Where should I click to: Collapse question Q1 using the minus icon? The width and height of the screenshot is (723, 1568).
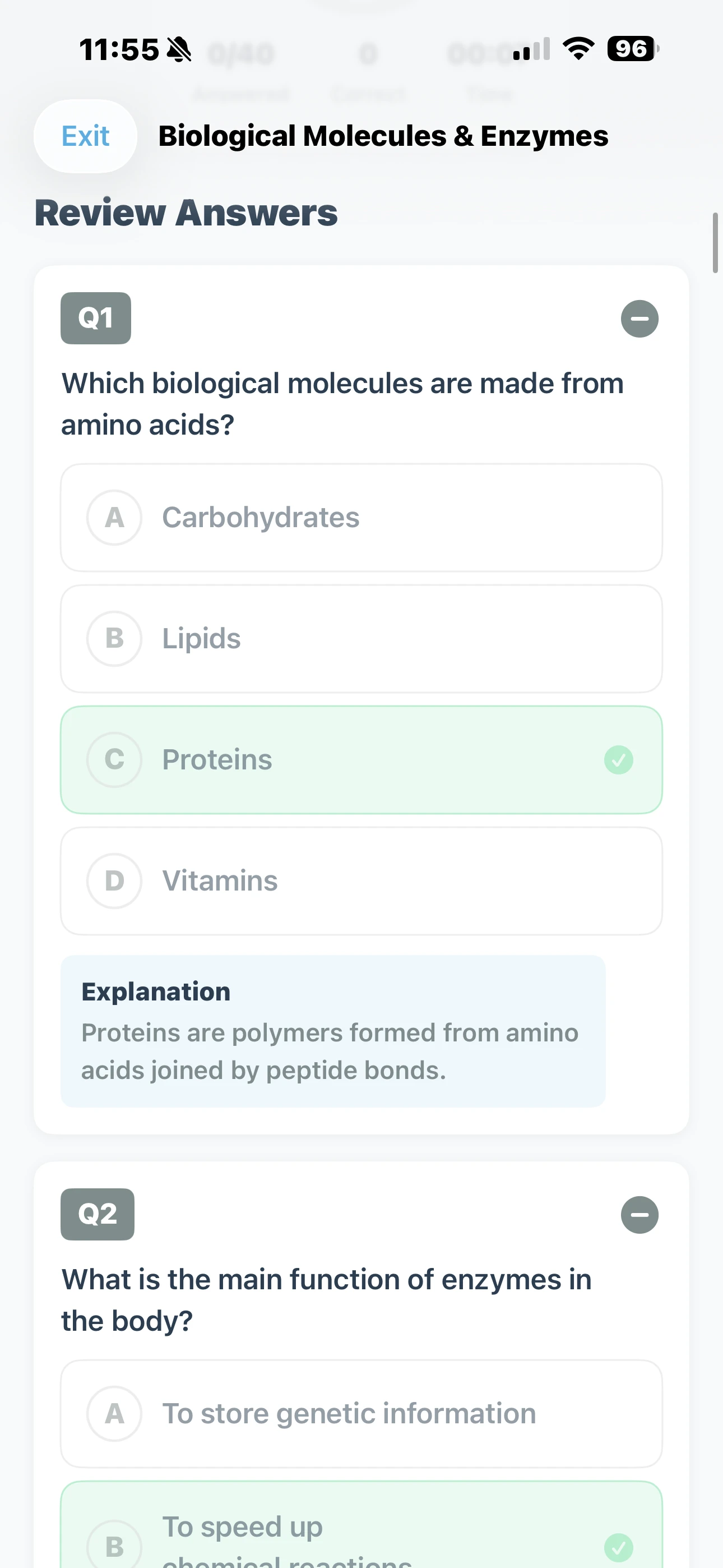pyautogui.click(x=639, y=319)
